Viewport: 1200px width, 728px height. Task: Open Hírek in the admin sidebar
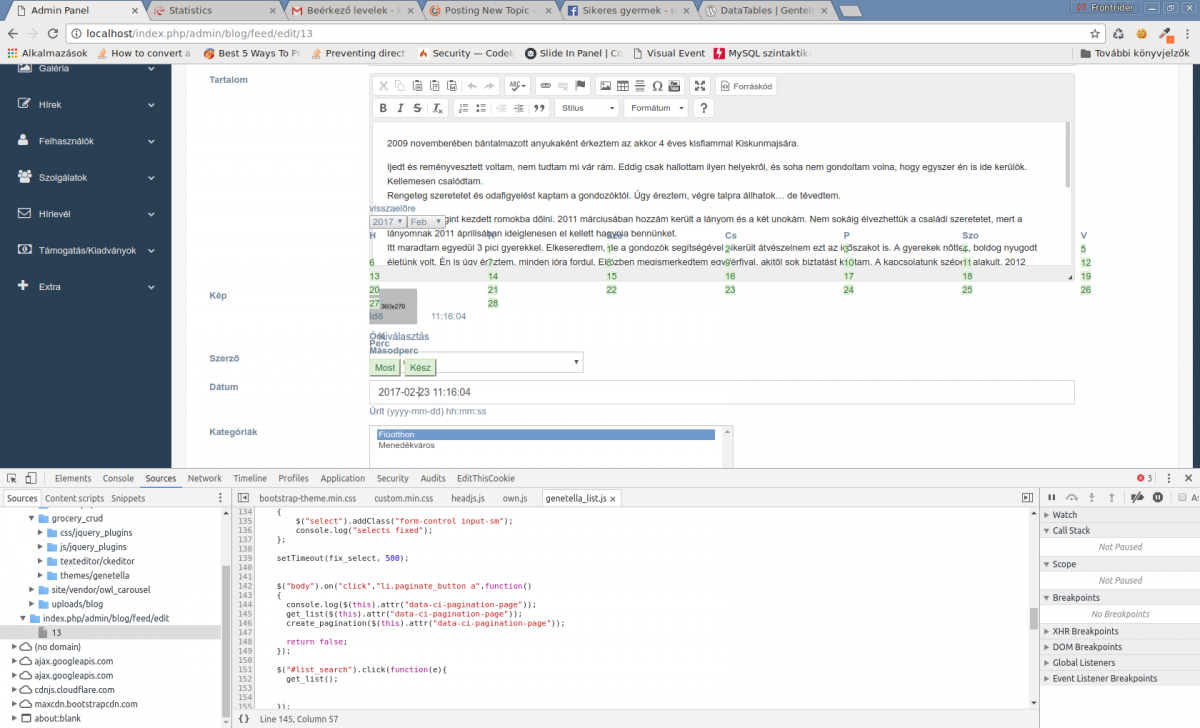[85, 103]
